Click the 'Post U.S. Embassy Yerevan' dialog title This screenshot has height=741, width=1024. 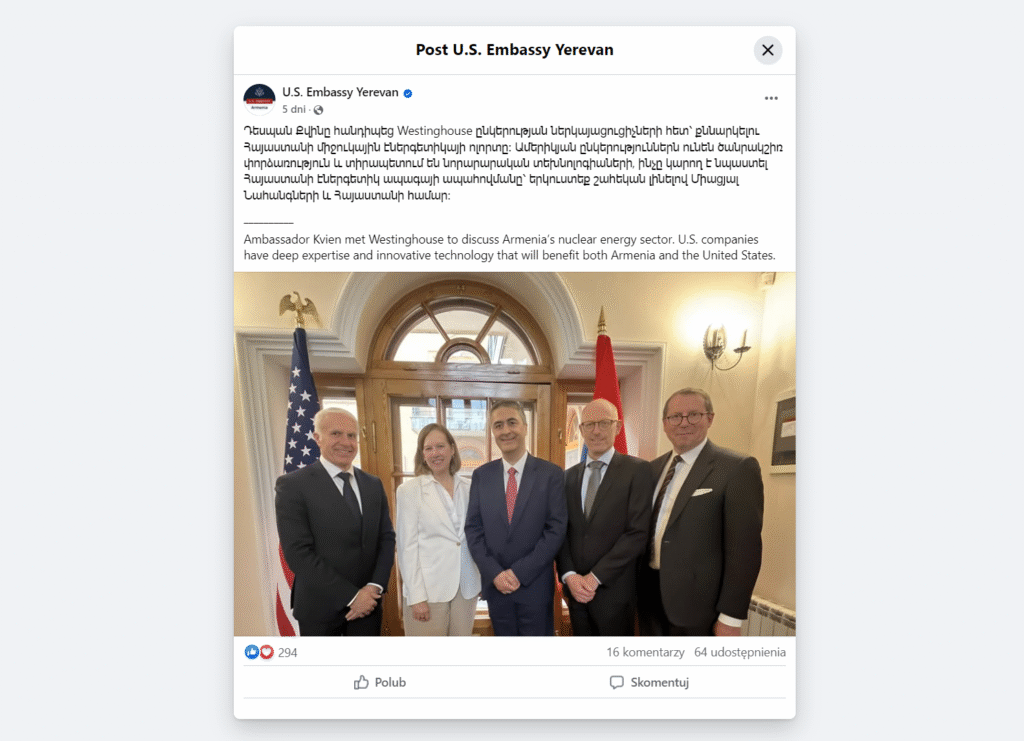pyautogui.click(x=515, y=50)
